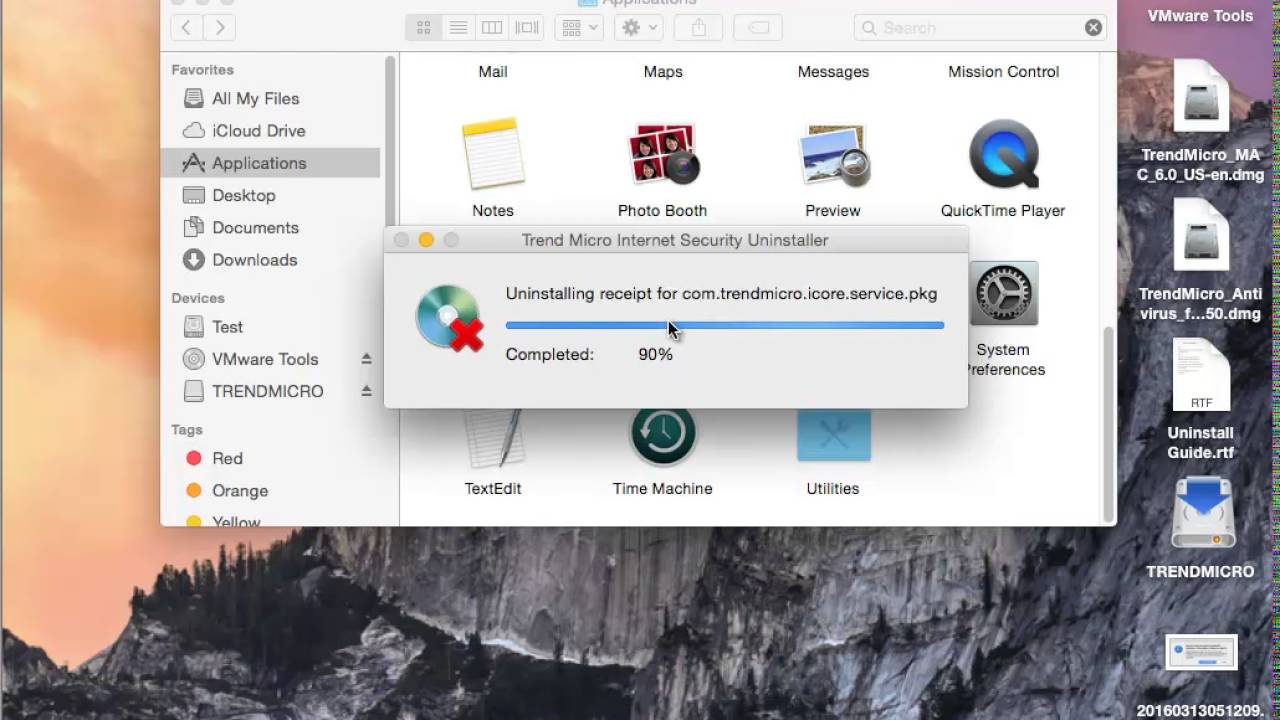The width and height of the screenshot is (1280, 720).
Task: Eject the TRENDMICRO volume
Action: tap(366, 391)
